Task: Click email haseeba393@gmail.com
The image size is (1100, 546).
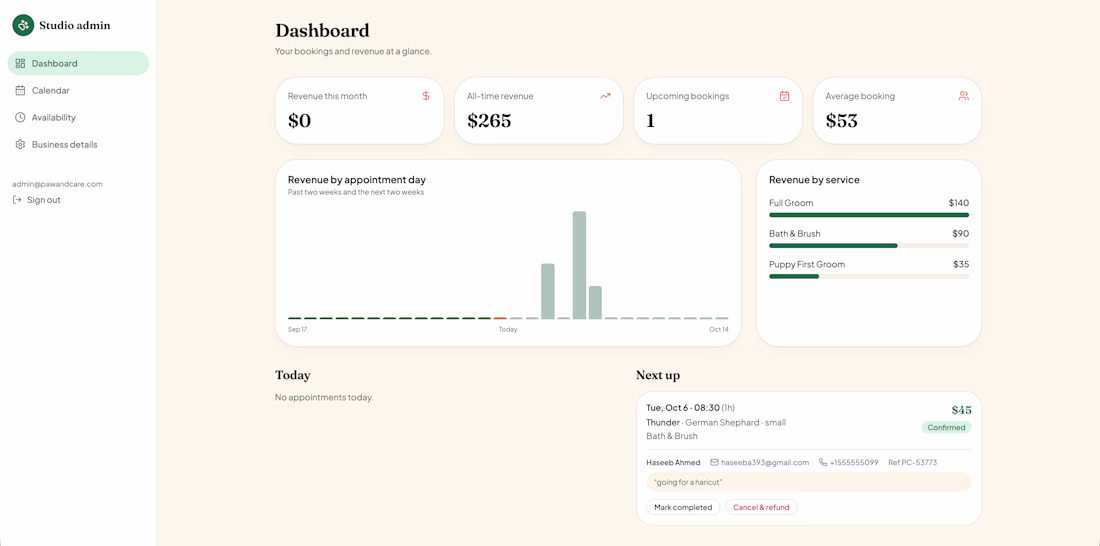Action: tap(765, 462)
